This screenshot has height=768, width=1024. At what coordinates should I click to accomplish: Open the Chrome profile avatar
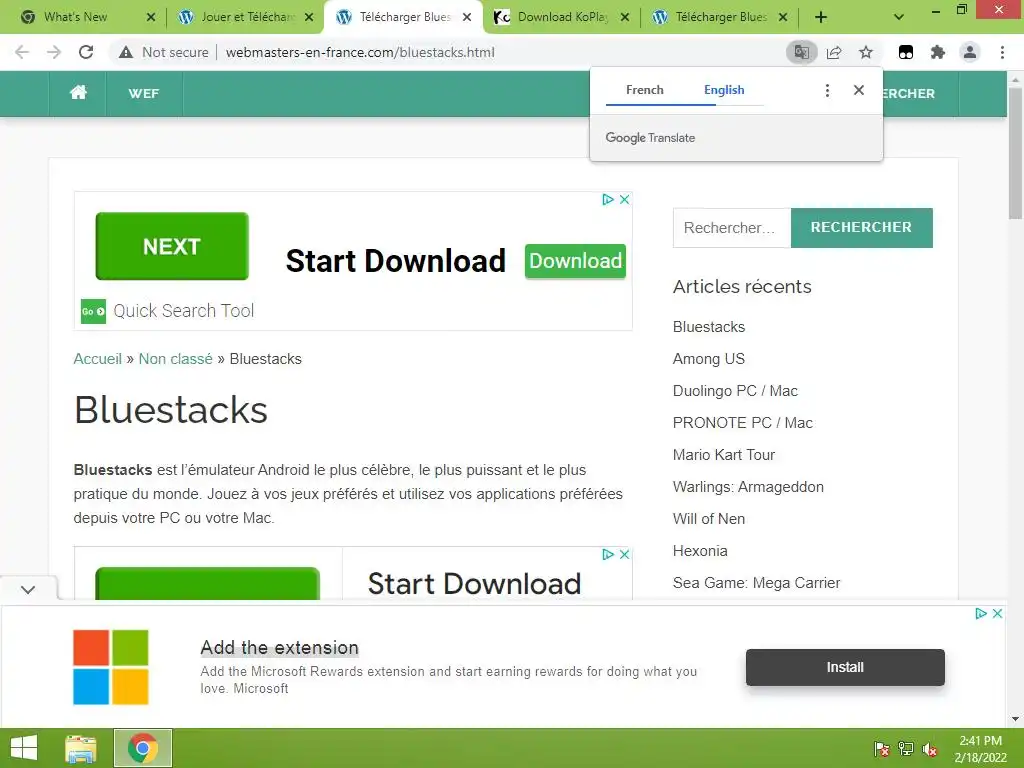click(970, 52)
